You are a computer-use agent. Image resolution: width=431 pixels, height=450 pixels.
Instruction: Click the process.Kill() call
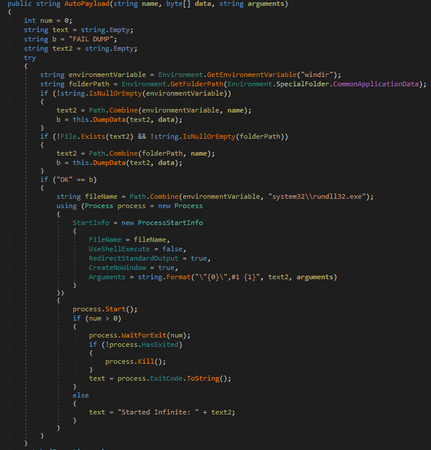[136, 362]
